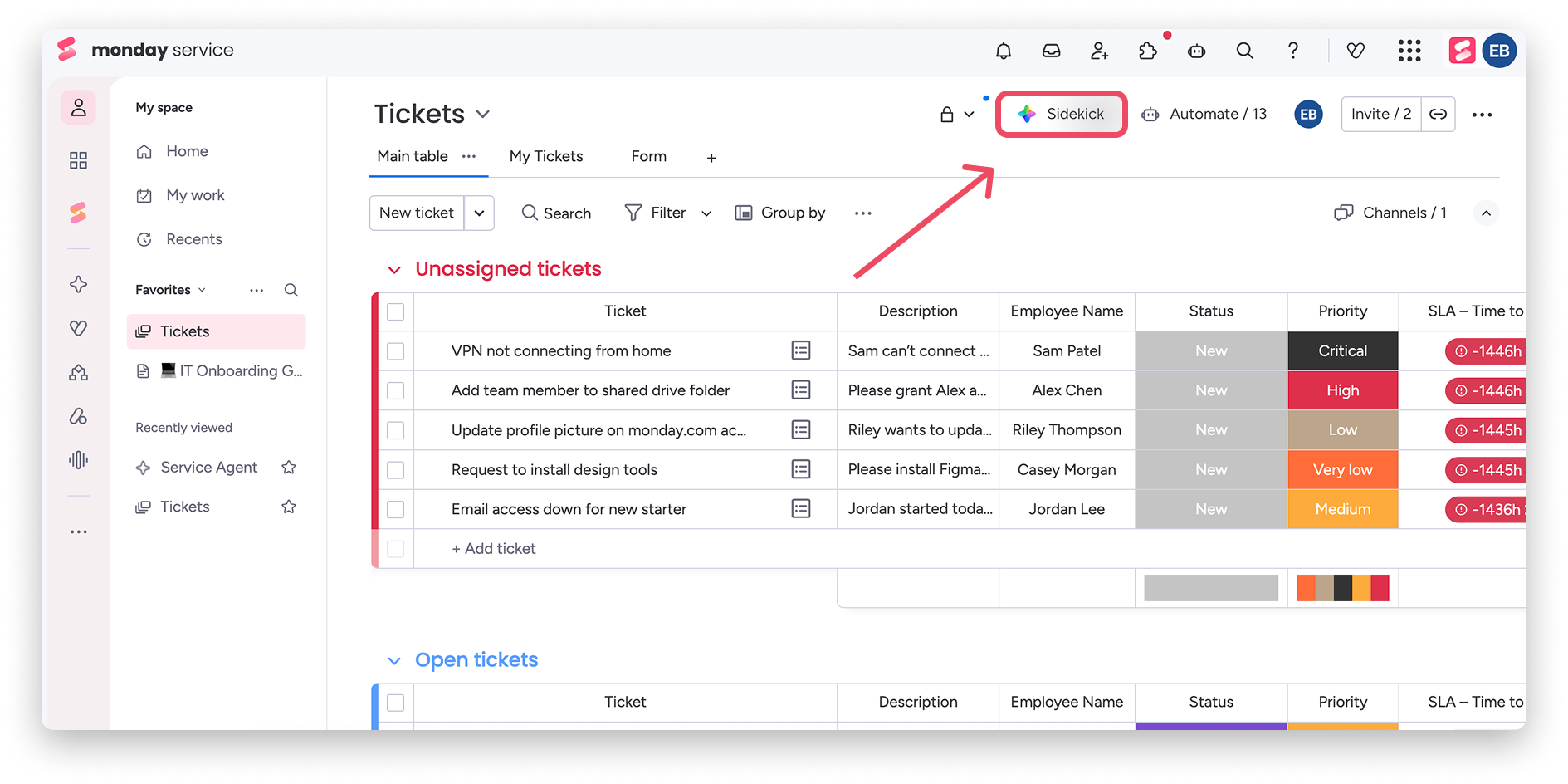Open Group by options
The height and width of the screenshot is (784, 1568).
pos(780,213)
